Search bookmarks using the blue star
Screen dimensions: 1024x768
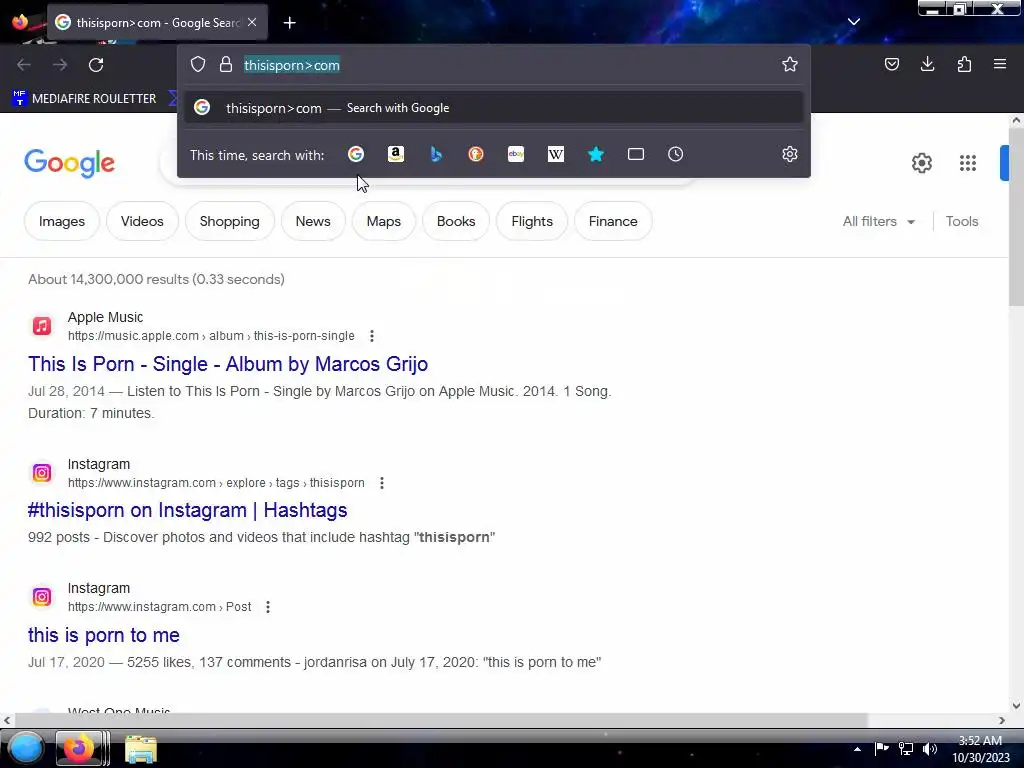tap(596, 154)
